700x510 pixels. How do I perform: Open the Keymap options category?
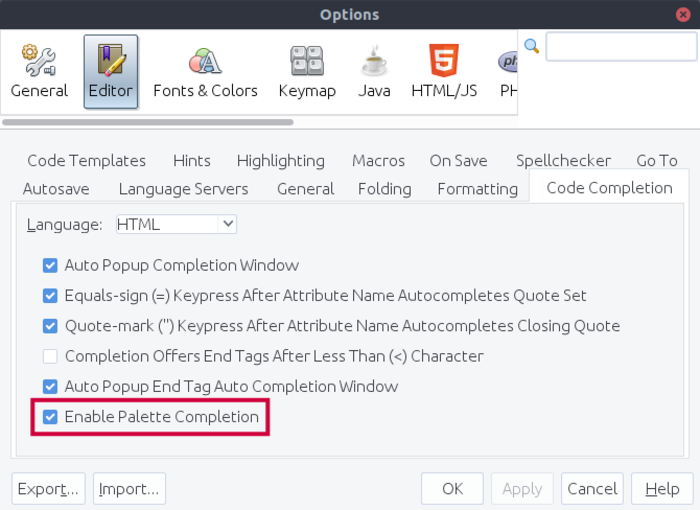click(306, 71)
